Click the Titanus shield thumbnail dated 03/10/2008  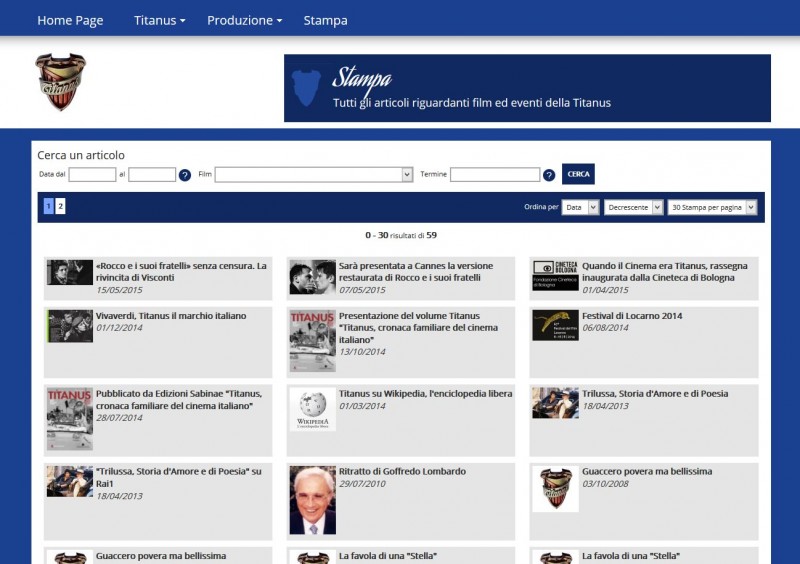click(x=556, y=488)
